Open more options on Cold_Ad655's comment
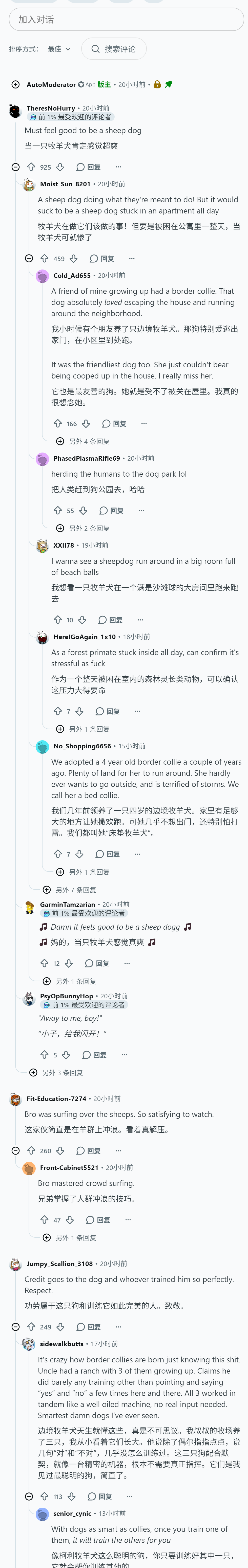This screenshot has height=1568, width=248. point(144,423)
